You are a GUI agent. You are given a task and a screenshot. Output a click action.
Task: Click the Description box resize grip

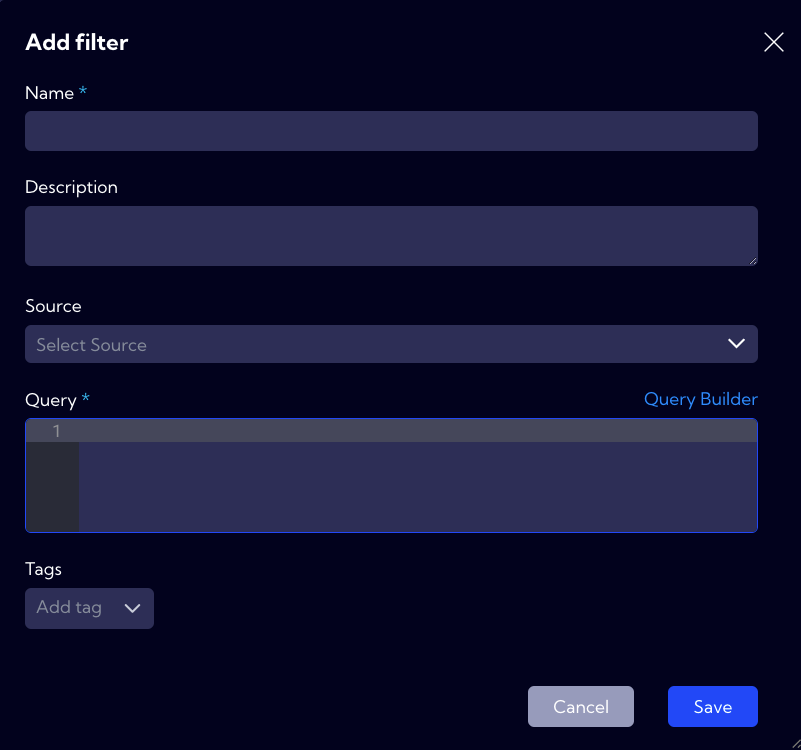(x=753, y=261)
